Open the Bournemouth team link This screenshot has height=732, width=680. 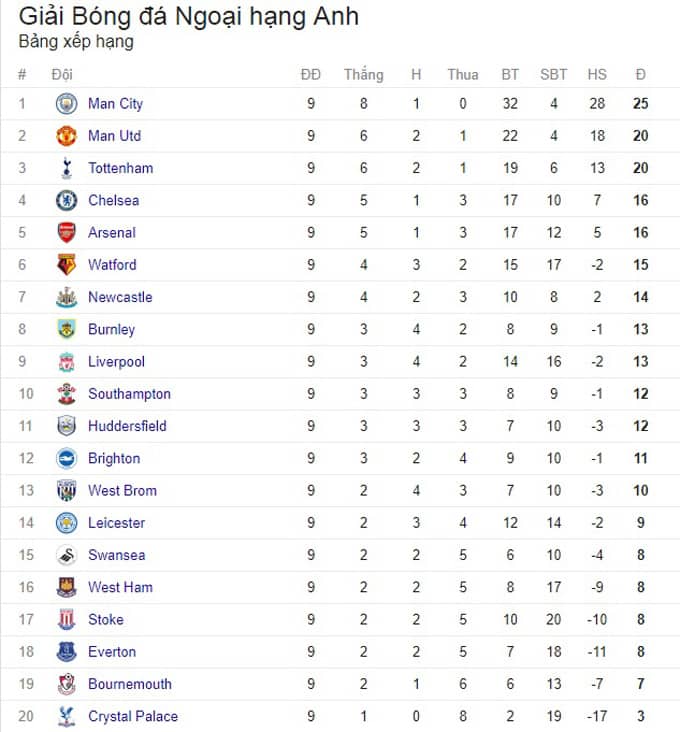point(130,684)
